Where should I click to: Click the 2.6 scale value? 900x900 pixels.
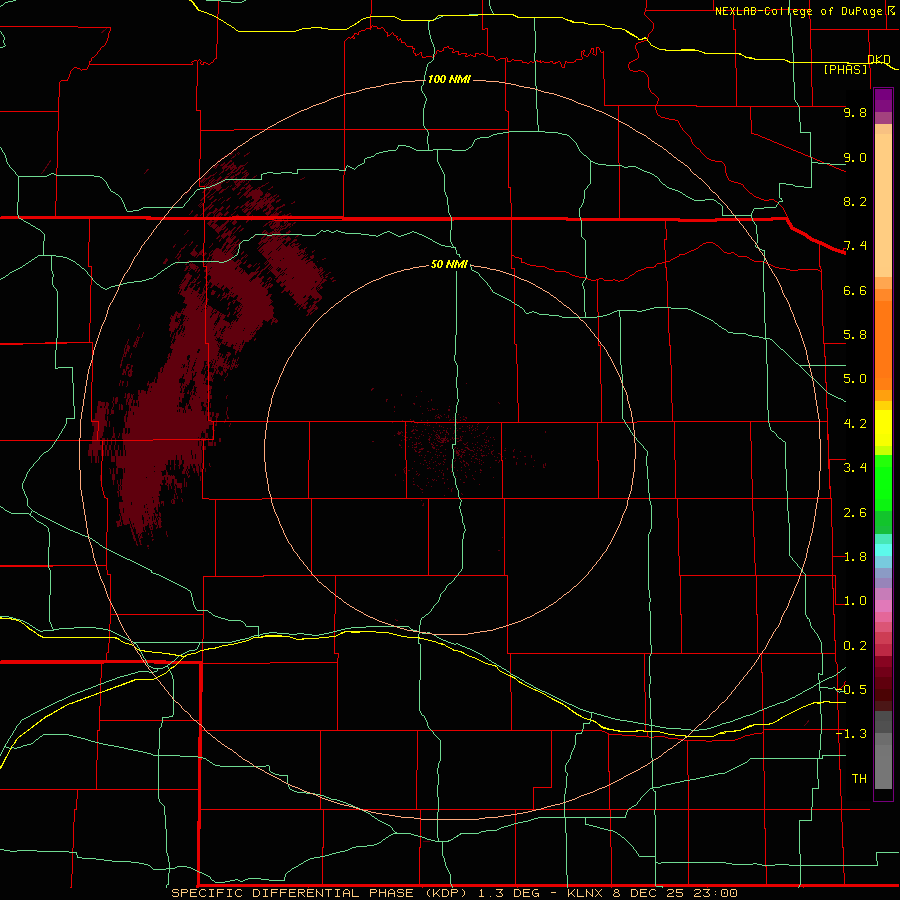pos(855,513)
